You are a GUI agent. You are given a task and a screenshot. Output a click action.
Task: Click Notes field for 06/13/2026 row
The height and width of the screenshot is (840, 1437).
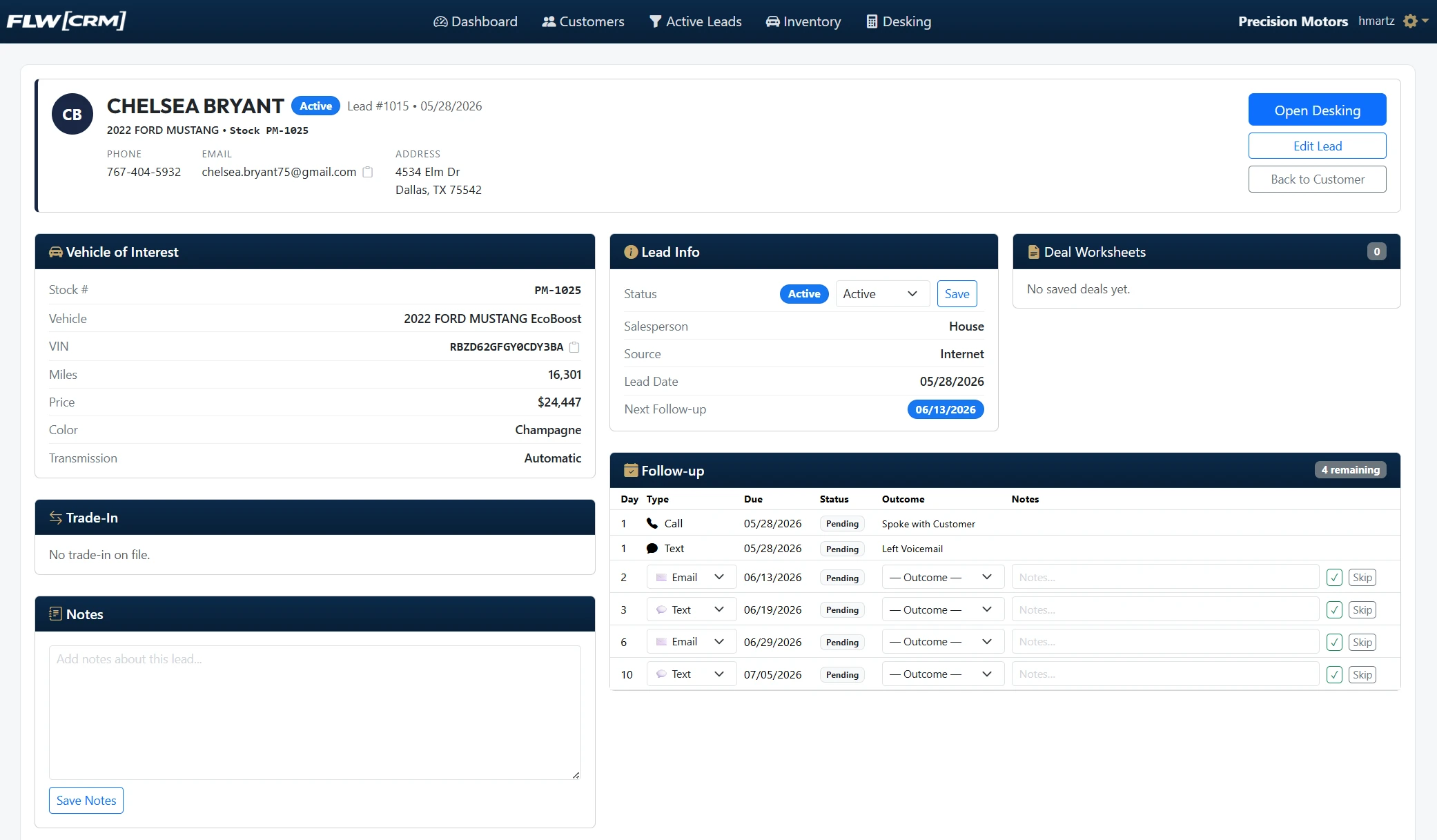point(1165,577)
